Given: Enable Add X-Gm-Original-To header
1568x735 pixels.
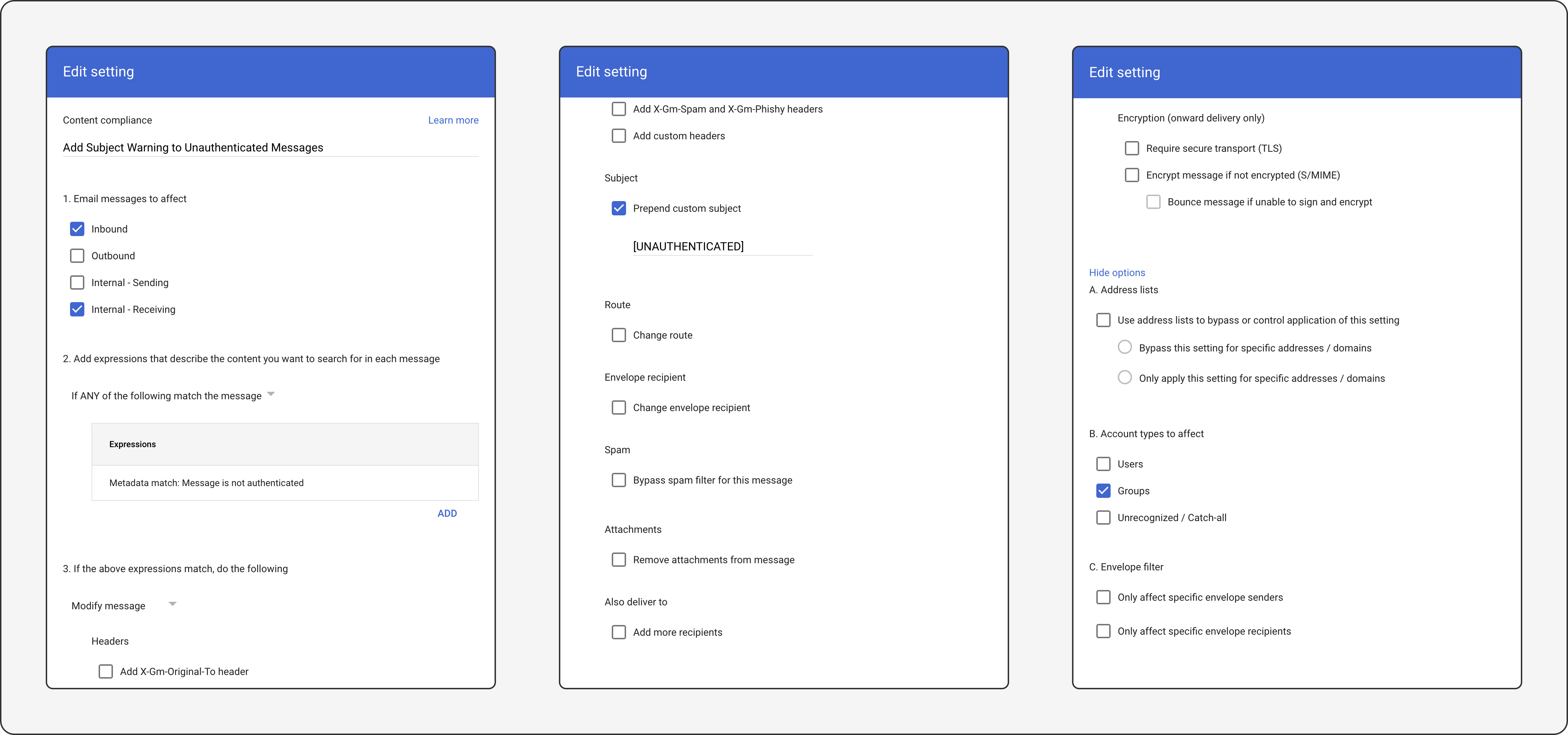Looking at the screenshot, I should (x=106, y=671).
